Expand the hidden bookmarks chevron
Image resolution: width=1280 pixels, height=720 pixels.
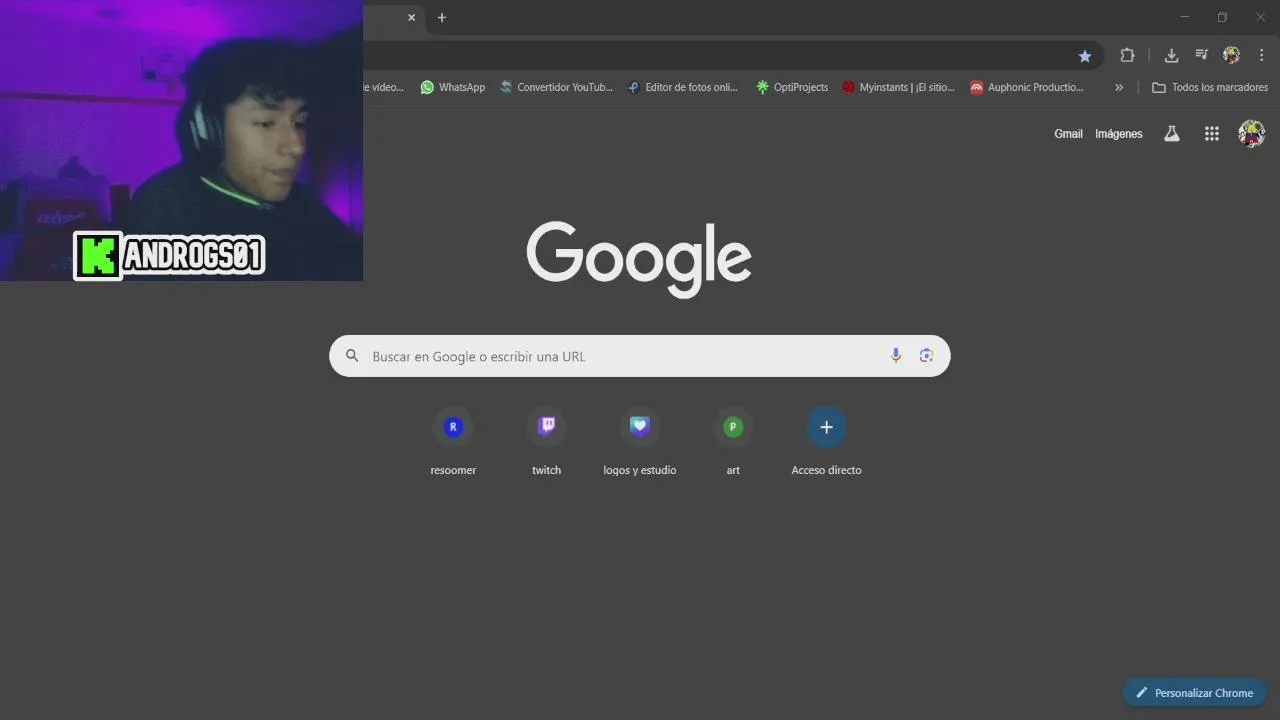1119,87
